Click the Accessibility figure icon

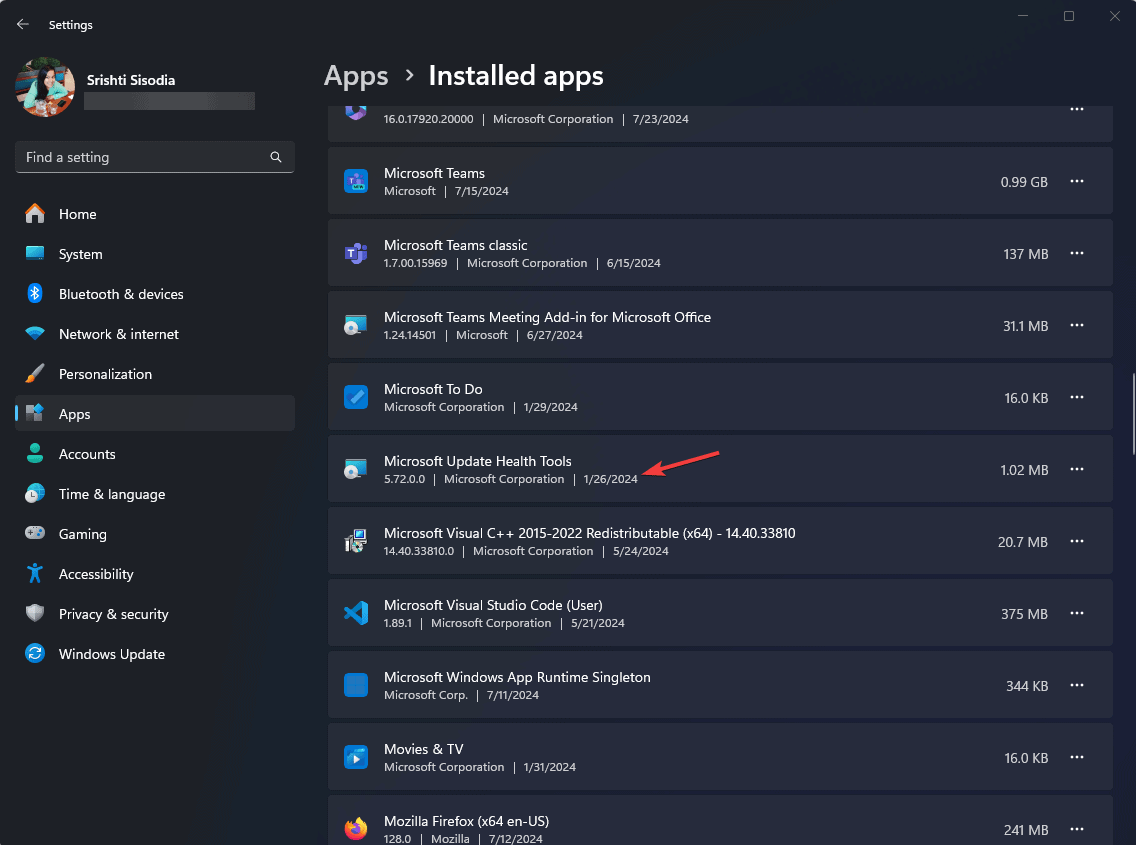[35, 573]
